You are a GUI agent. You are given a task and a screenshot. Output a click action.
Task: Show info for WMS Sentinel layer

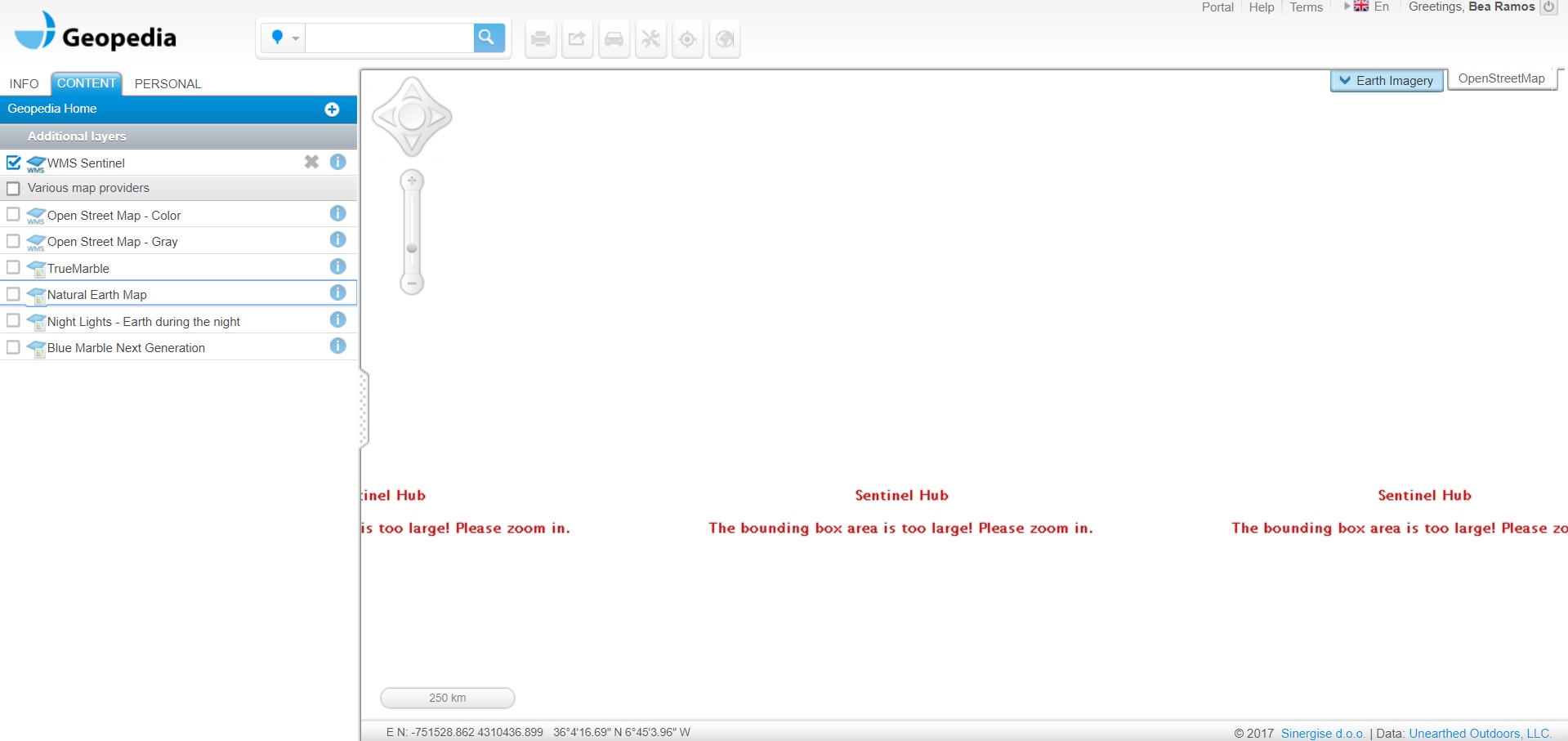point(337,162)
